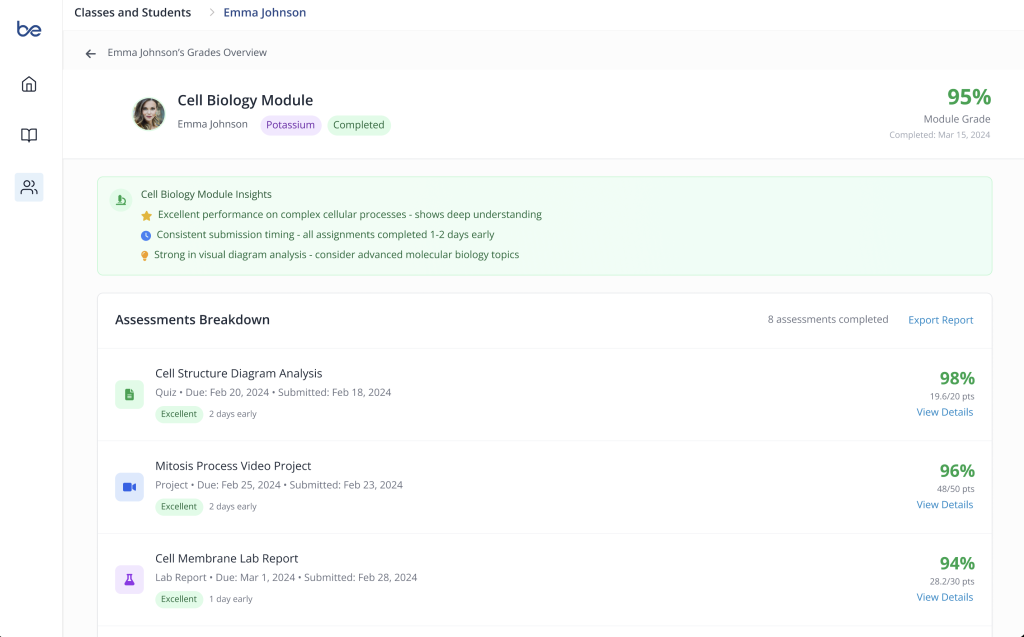The width and height of the screenshot is (1024, 637).
Task: View Details for Mitosis Process Video Project
Action: coord(944,505)
